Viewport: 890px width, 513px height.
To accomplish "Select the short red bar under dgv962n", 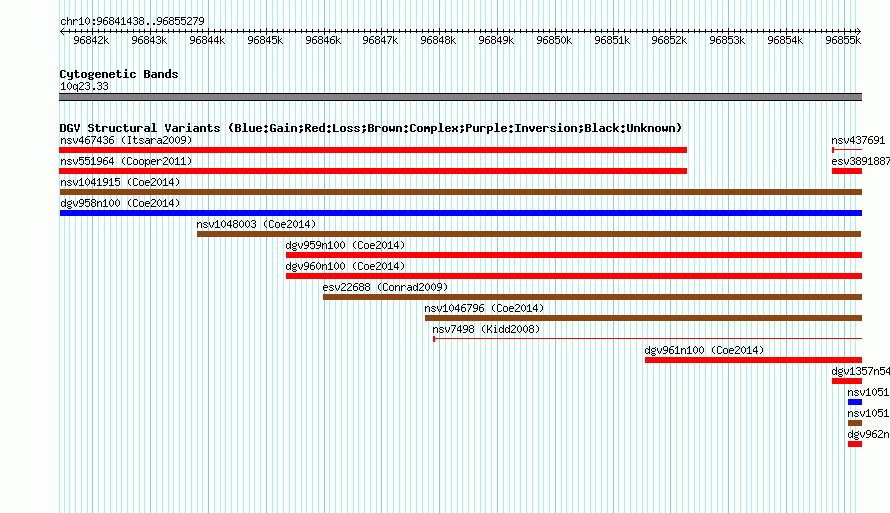I will [x=855, y=444].
